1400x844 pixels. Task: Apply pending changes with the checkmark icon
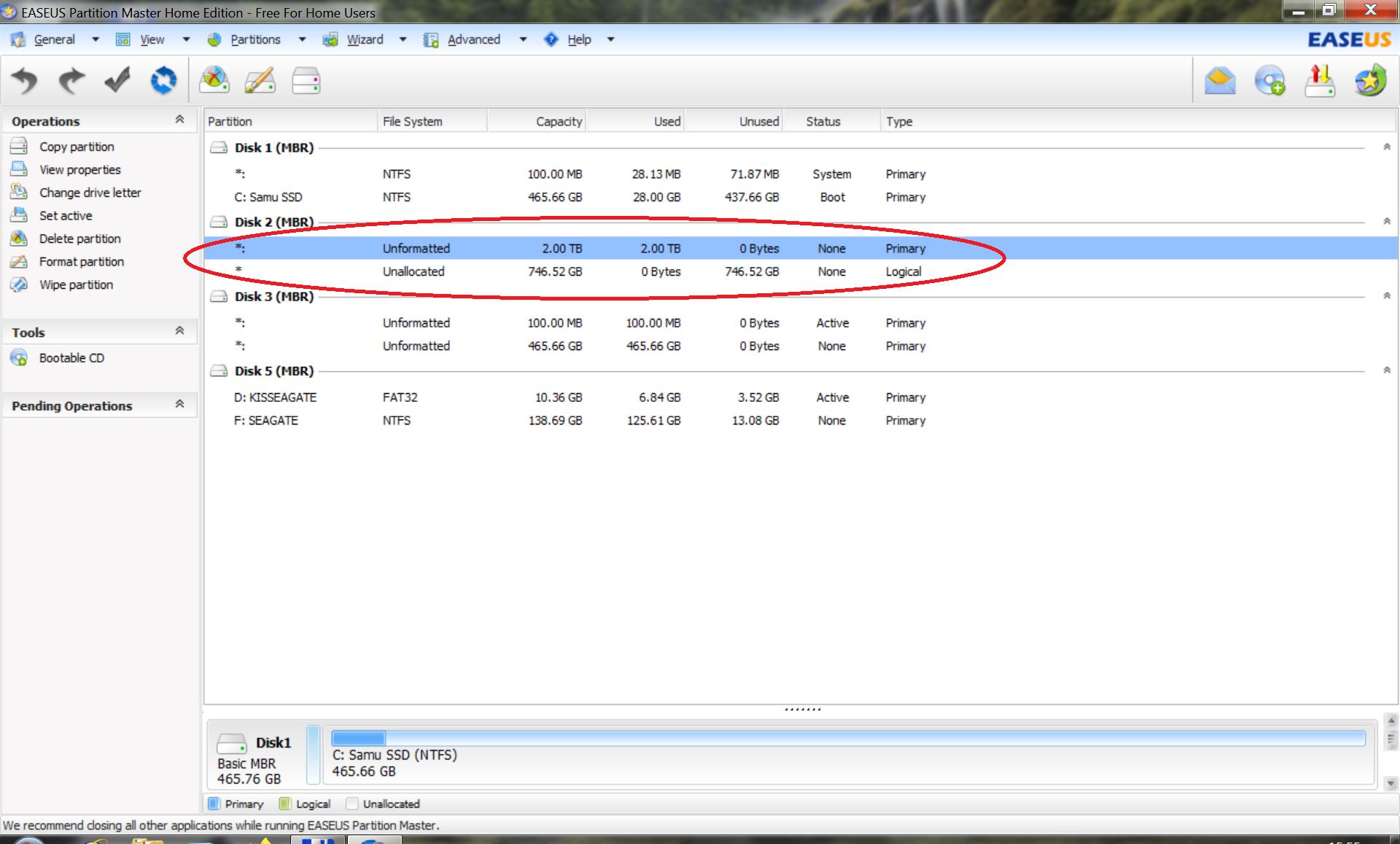click(x=117, y=80)
